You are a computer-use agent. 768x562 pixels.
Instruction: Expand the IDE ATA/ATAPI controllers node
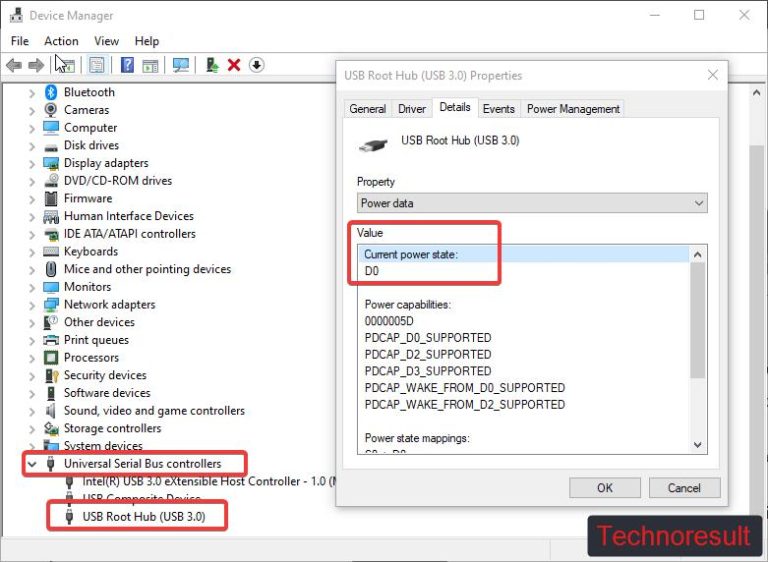[x=32, y=234]
